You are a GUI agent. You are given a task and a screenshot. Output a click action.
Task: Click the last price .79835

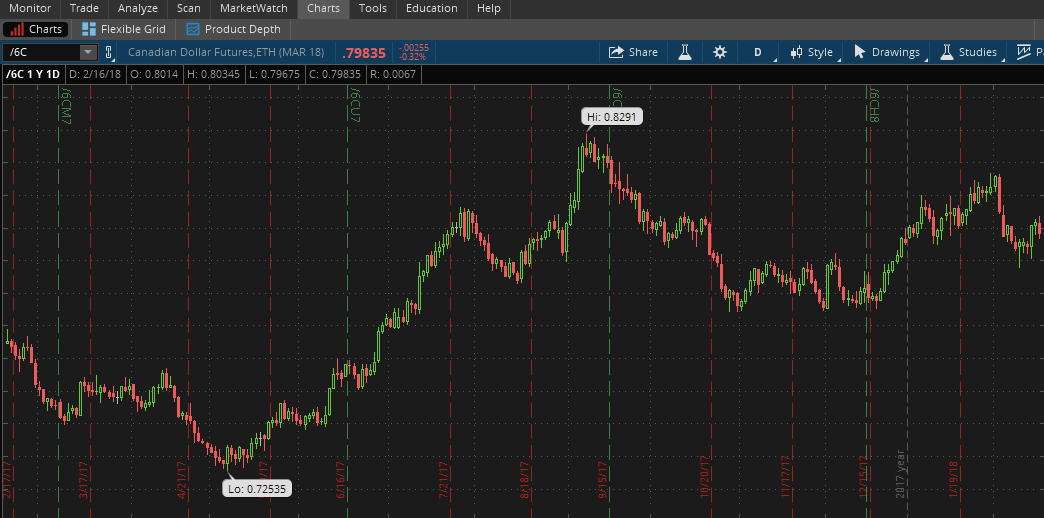364,53
